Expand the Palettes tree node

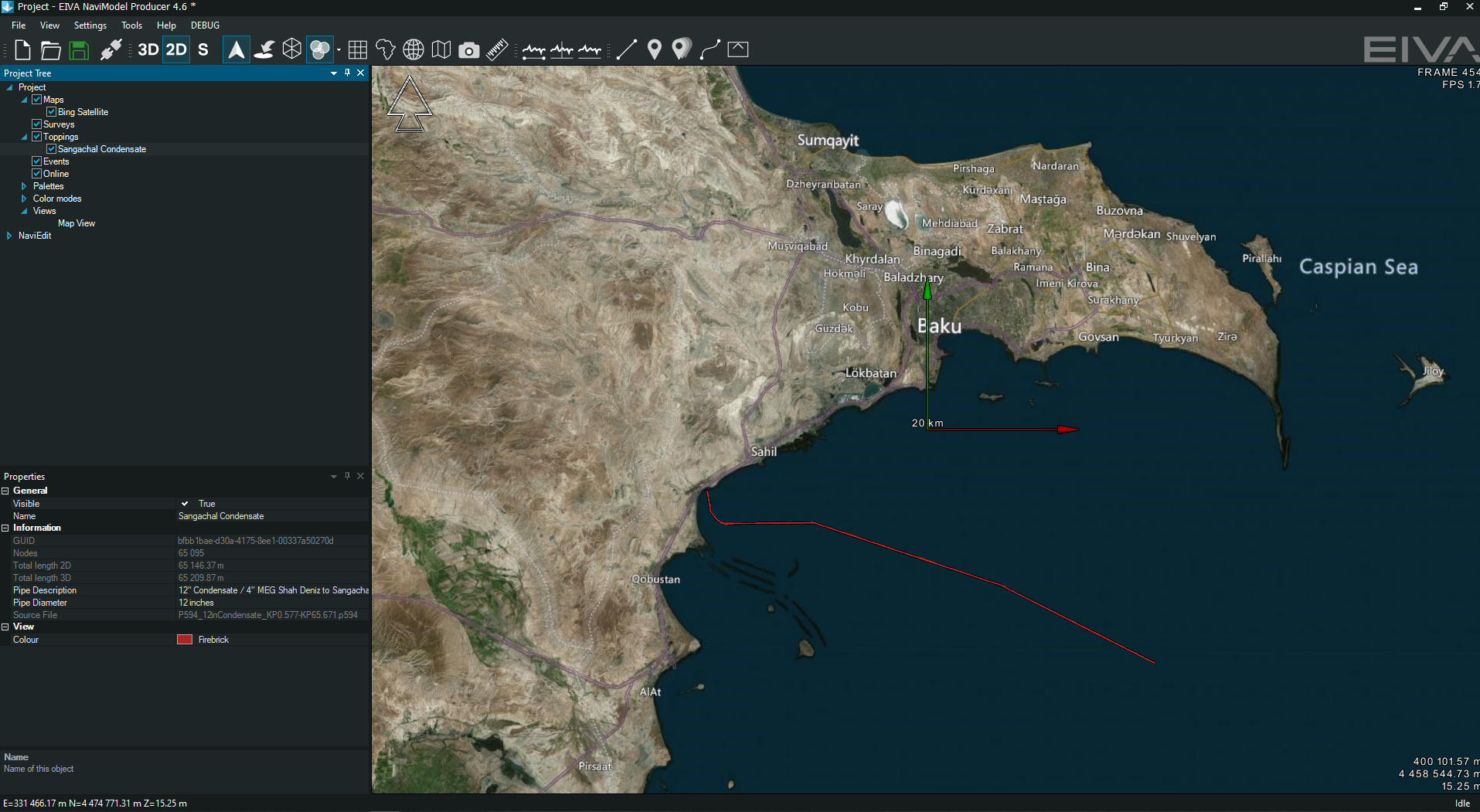pos(24,186)
